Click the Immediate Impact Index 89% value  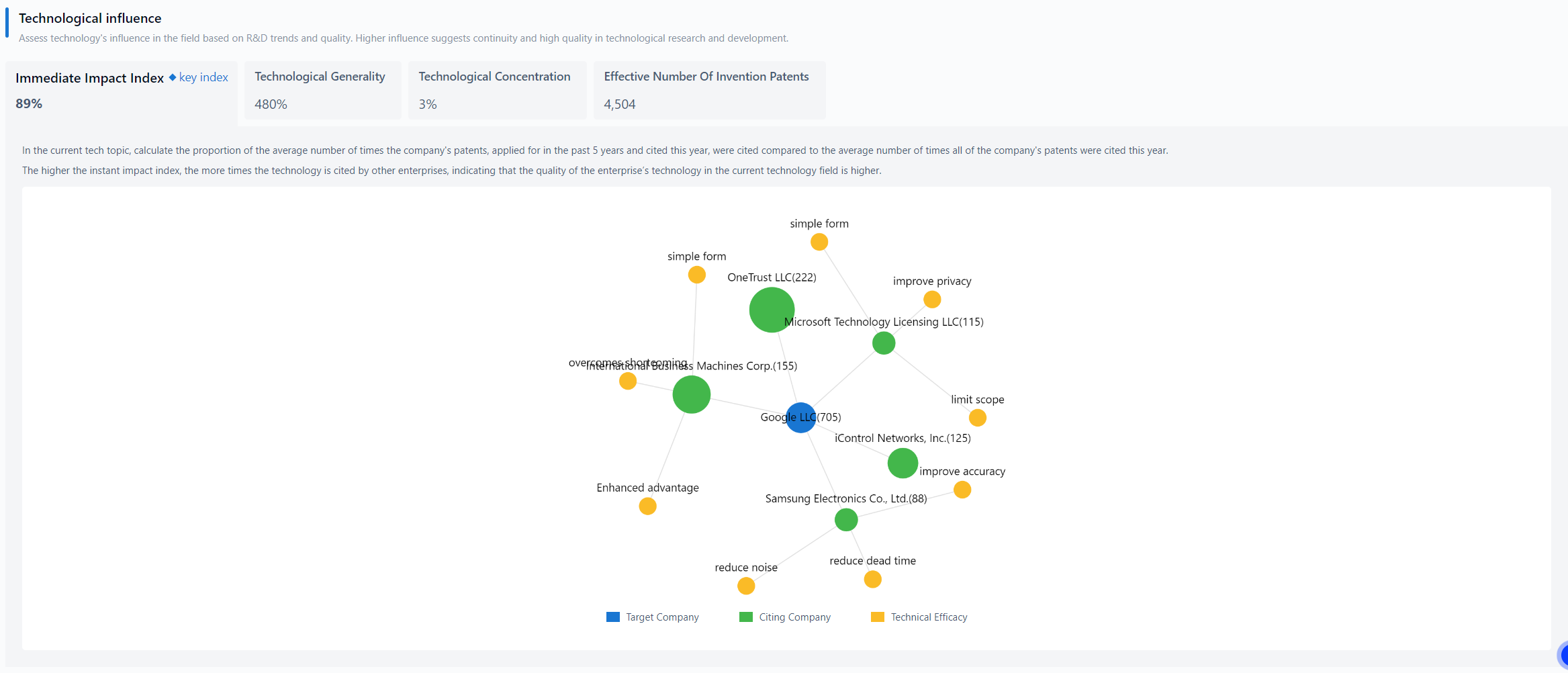(x=29, y=103)
